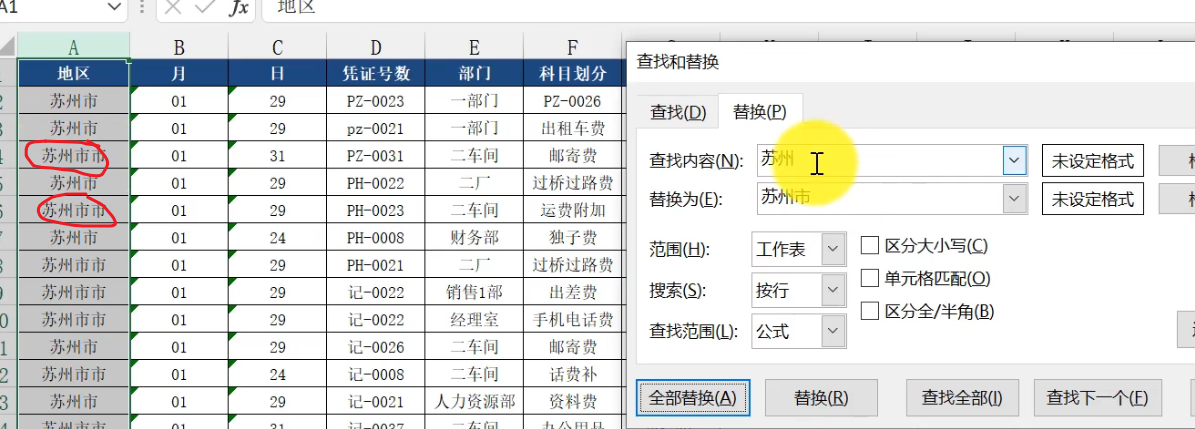Select column B header
This screenshot has height=429, width=1195.
179,47
